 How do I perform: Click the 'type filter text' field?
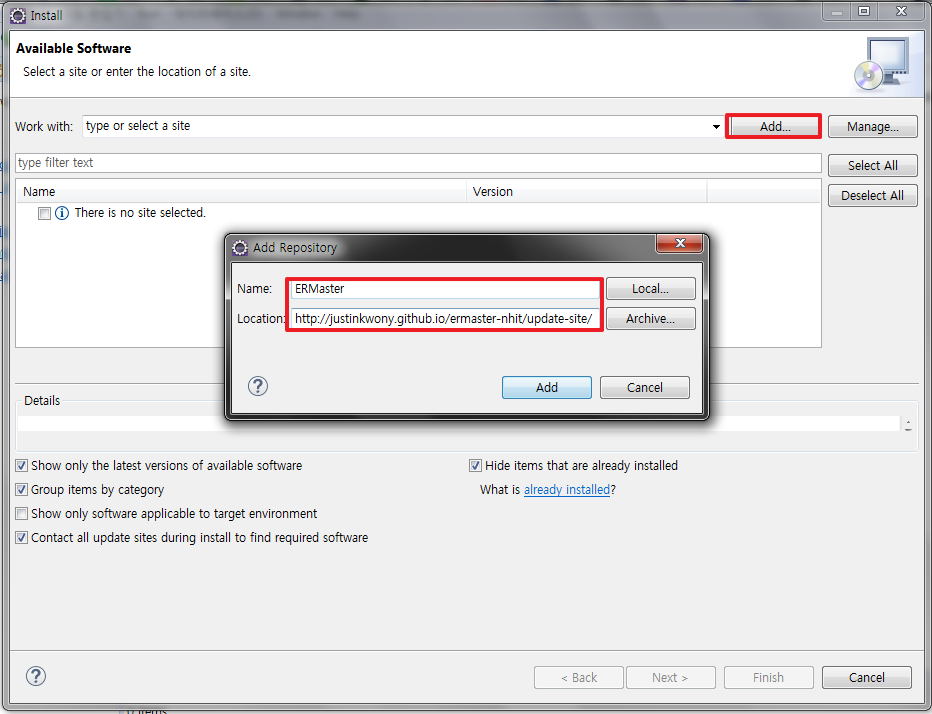[418, 163]
